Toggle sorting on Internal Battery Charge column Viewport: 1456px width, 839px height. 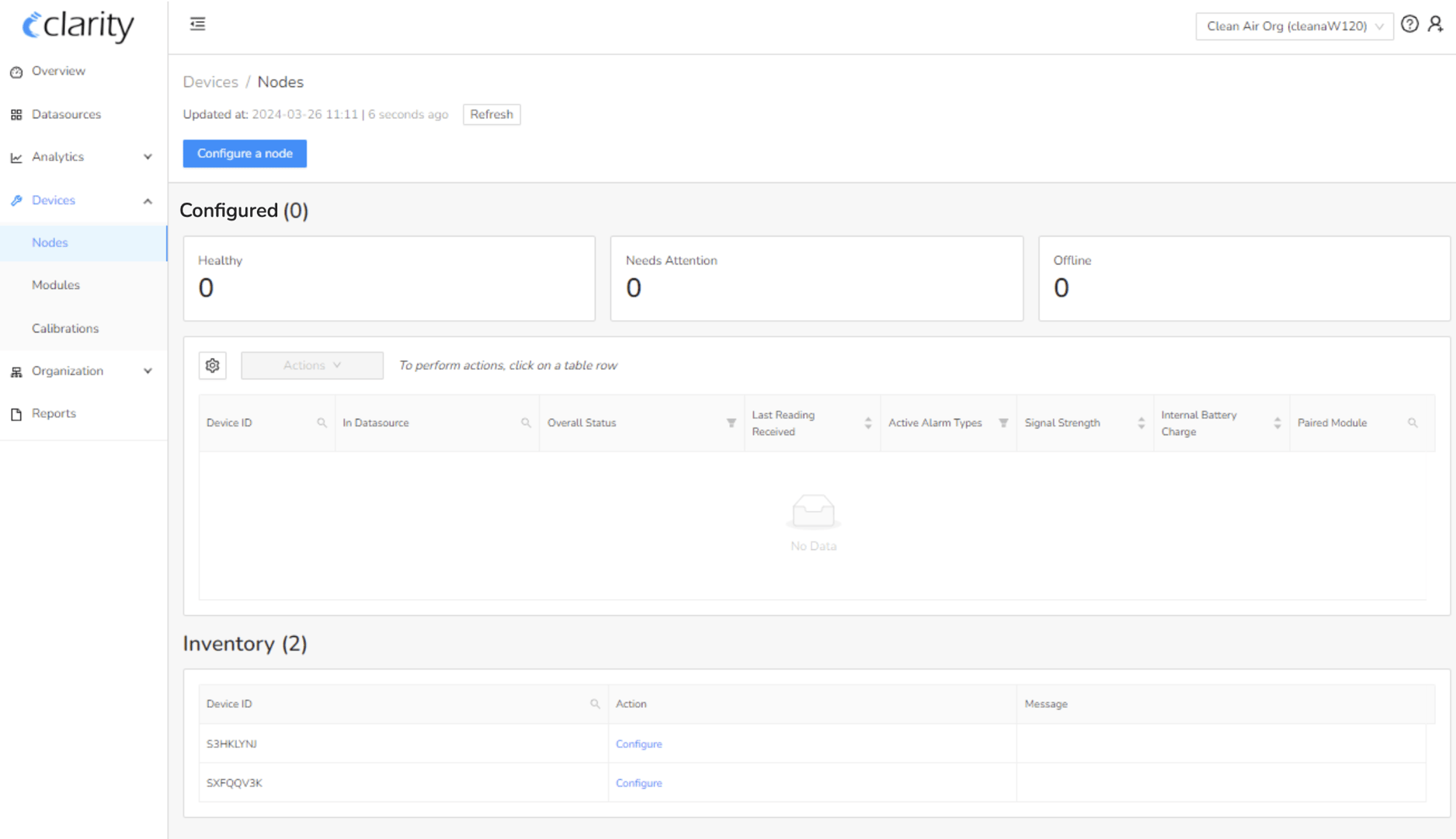pos(1278,423)
